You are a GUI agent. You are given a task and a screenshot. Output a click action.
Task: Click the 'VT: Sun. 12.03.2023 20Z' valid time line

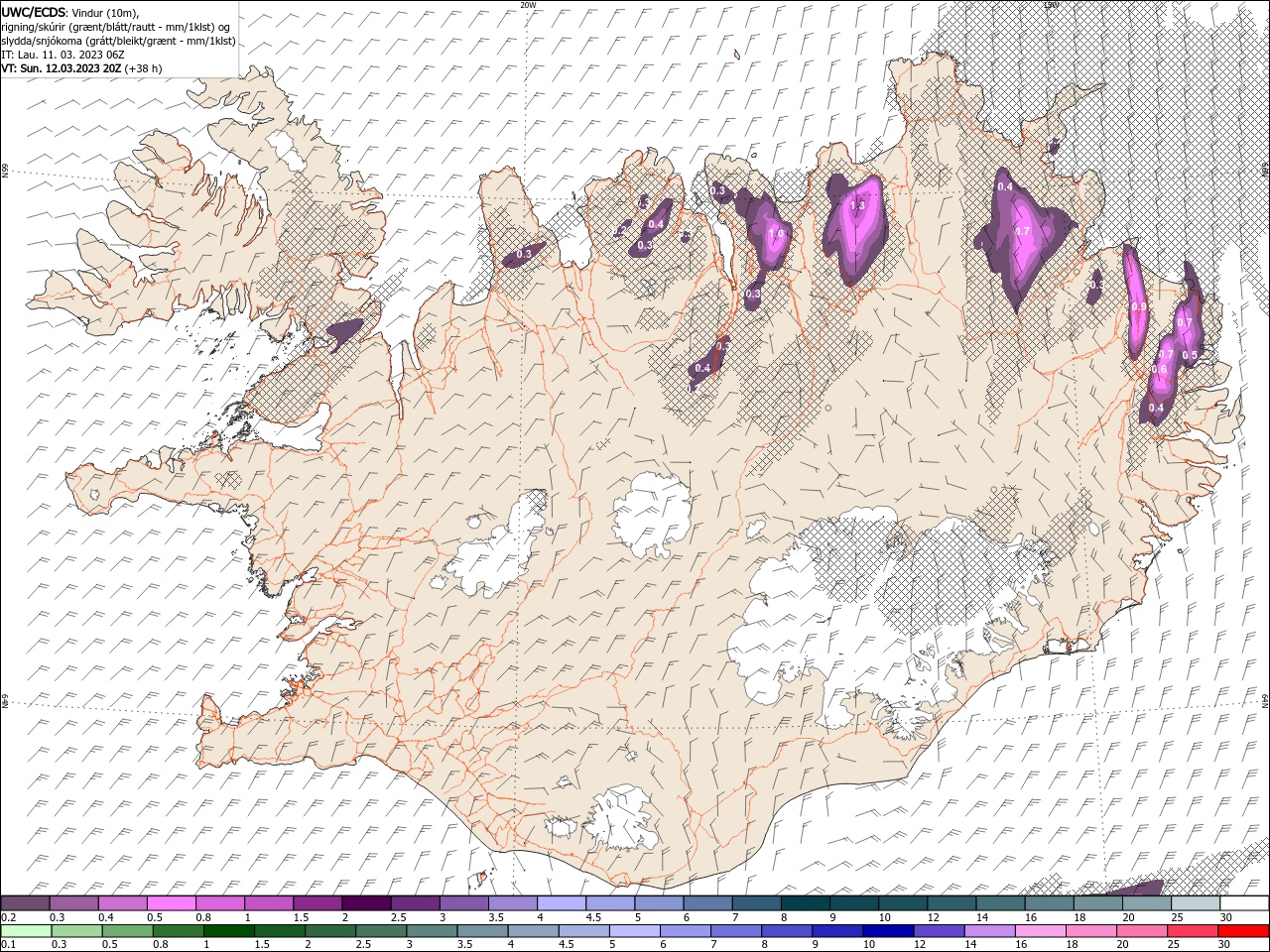point(61,68)
